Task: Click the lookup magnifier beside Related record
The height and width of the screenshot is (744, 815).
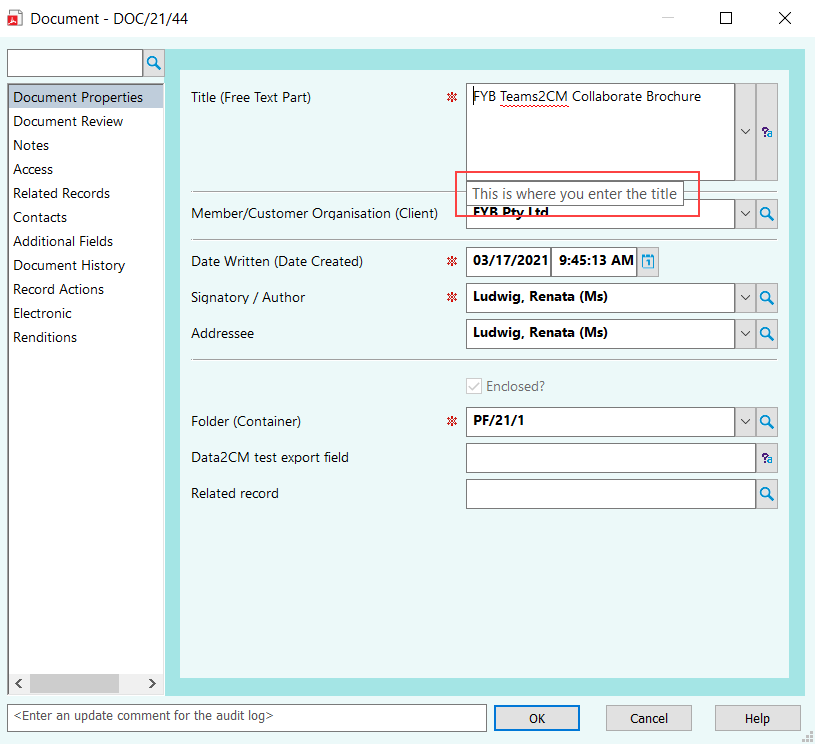Action: (x=766, y=493)
